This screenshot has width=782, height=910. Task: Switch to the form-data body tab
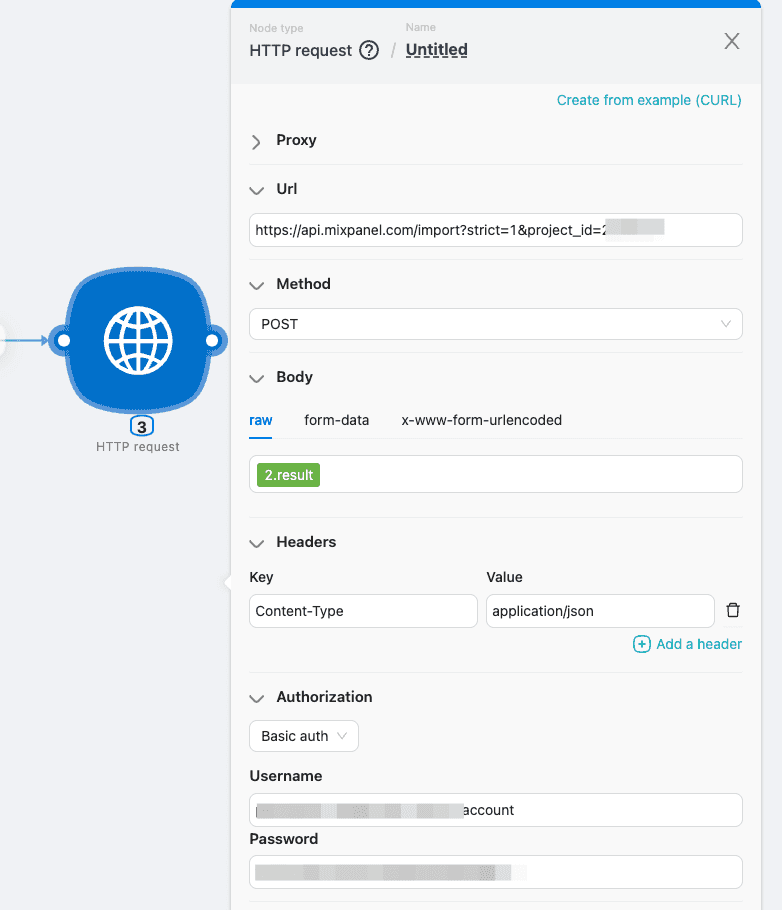click(x=336, y=420)
